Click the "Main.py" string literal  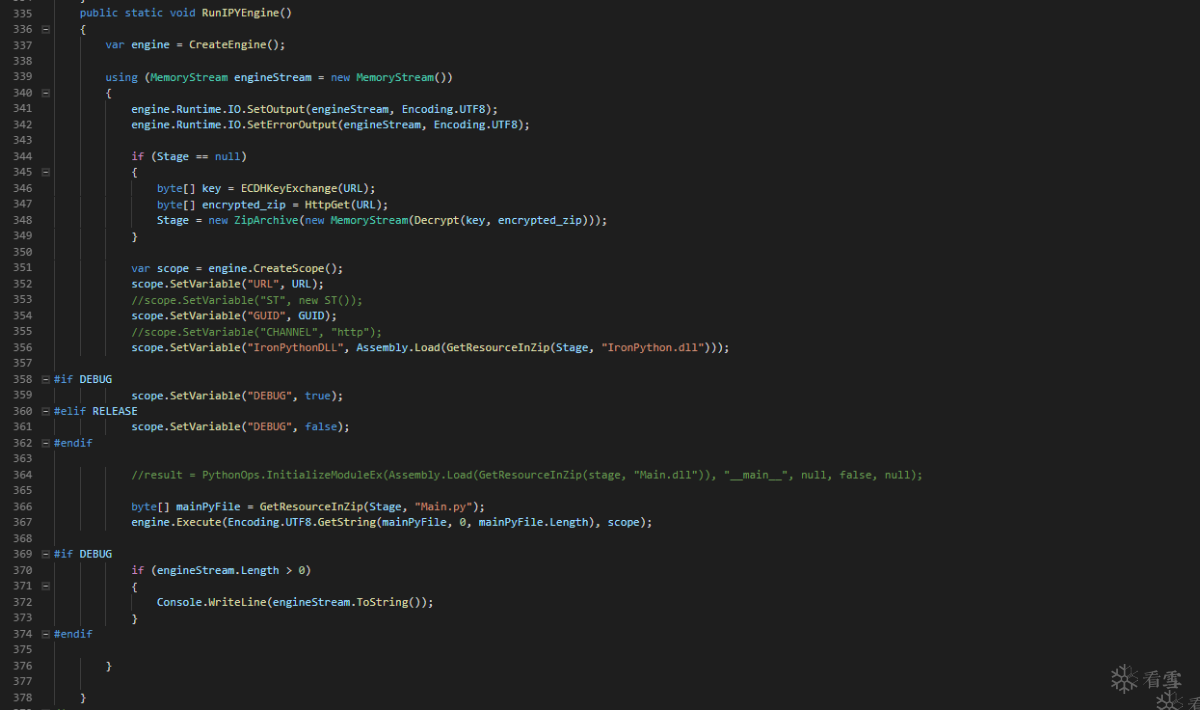click(x=442, y=507)
